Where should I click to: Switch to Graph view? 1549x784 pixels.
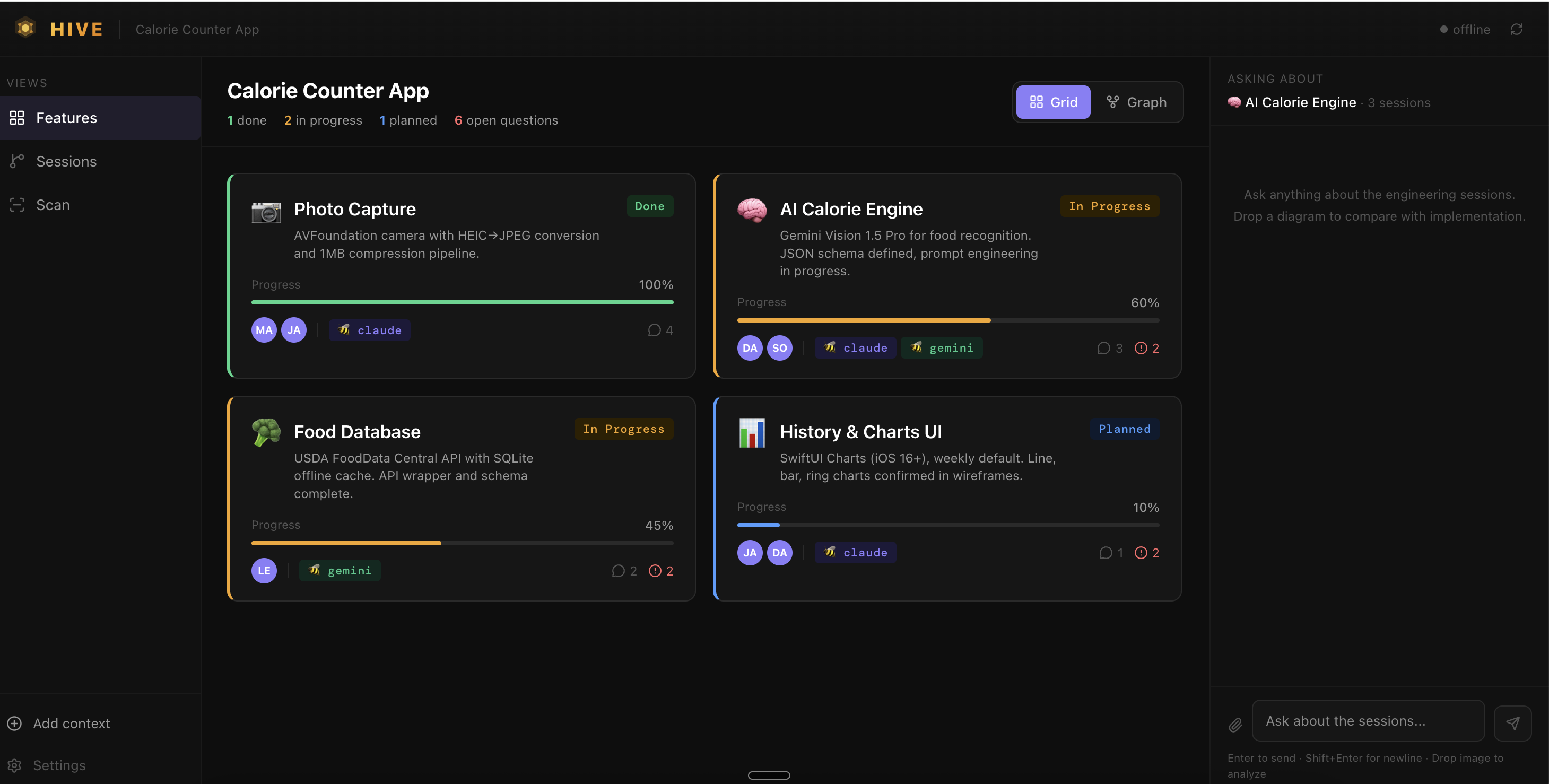pyautogui.click(x=1136, y=102)
